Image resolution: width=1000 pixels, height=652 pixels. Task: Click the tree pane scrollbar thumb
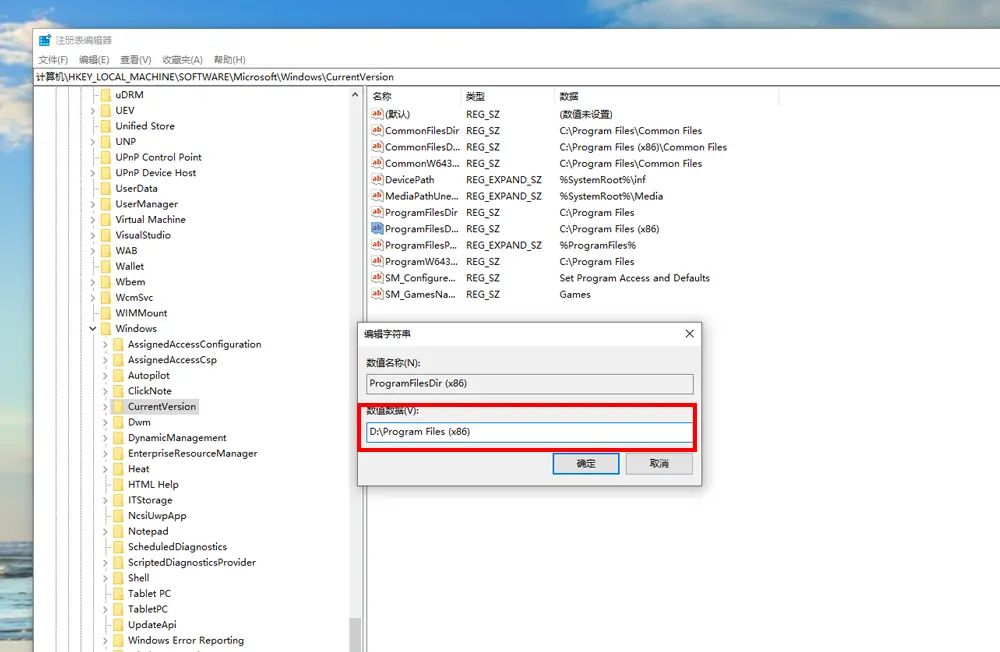coord(355,635)
